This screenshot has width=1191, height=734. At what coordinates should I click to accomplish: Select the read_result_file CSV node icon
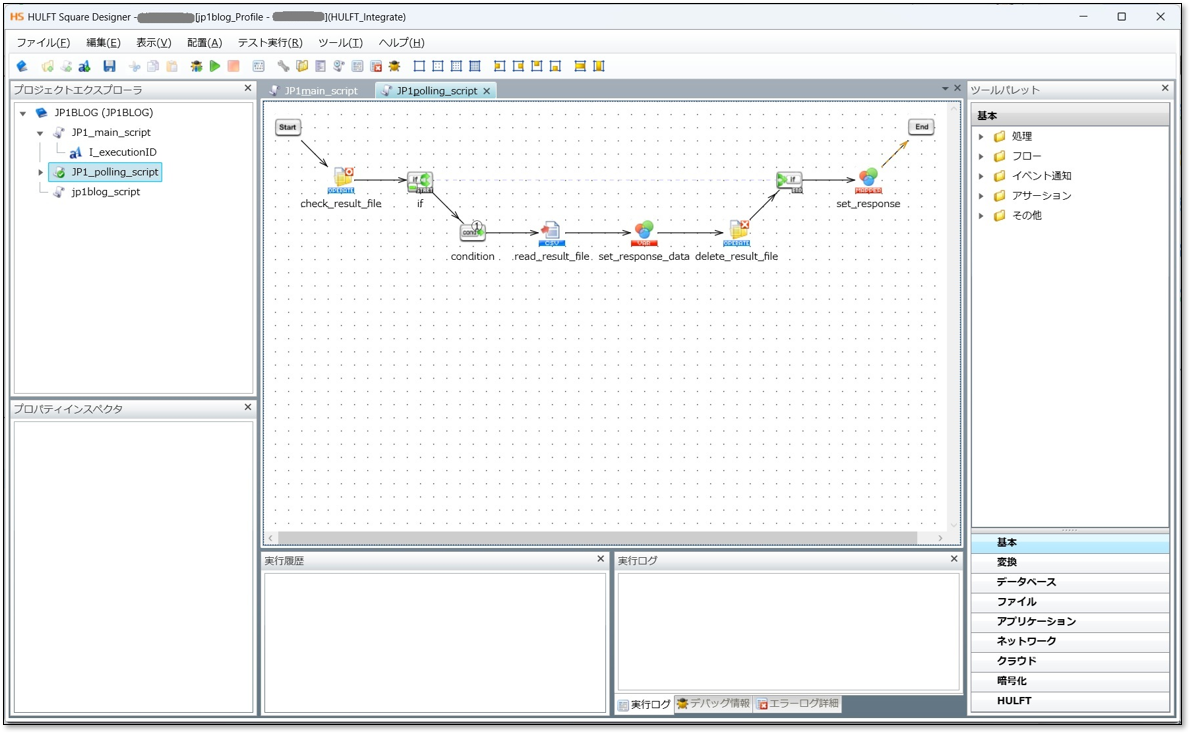tap(551, 233)
